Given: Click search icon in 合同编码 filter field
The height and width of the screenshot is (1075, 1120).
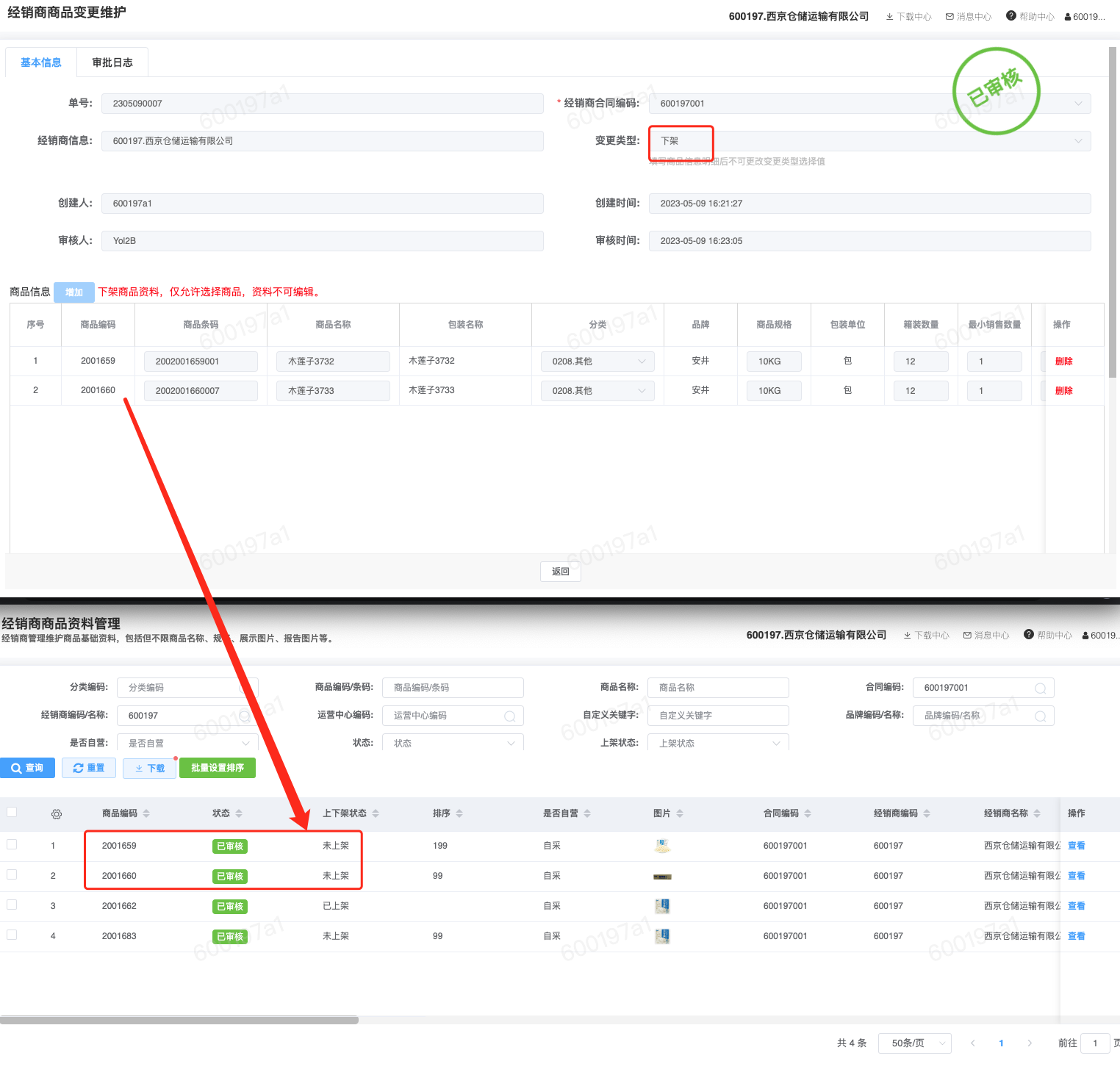Looking at the screenshot, I should 1040,688.
